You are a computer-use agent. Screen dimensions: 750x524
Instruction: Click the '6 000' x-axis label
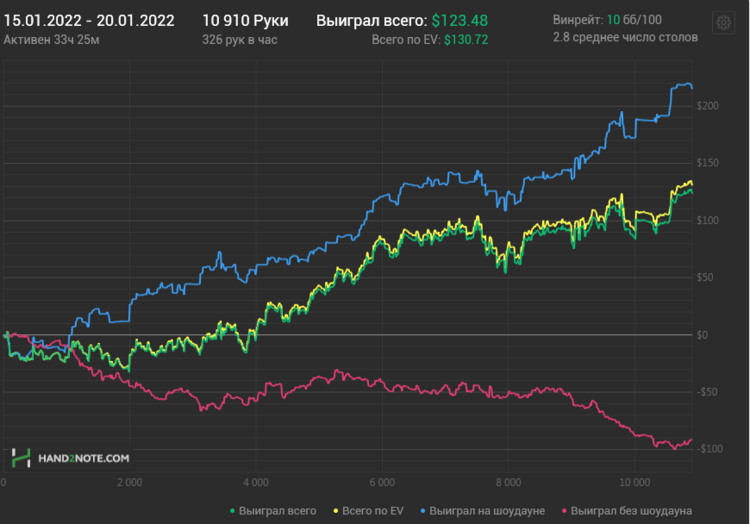tap(382, 482)
